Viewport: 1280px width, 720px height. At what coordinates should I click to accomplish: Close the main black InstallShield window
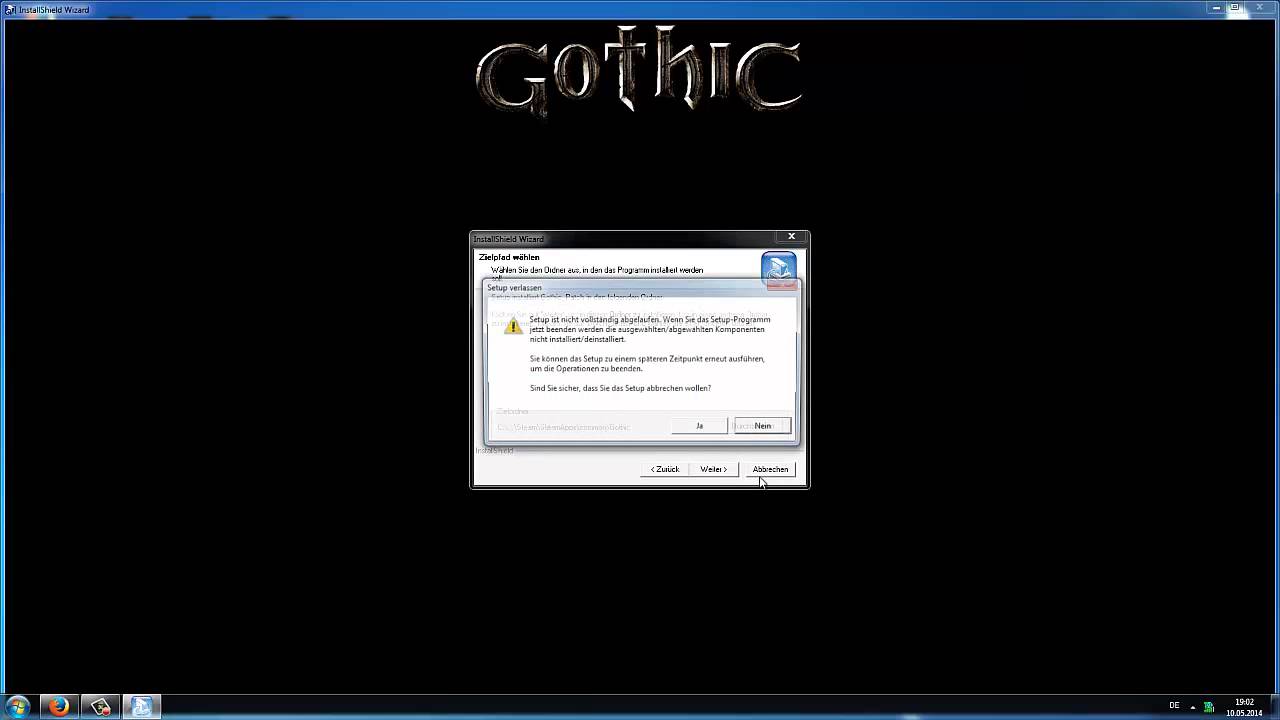[x=1262, y=7]
